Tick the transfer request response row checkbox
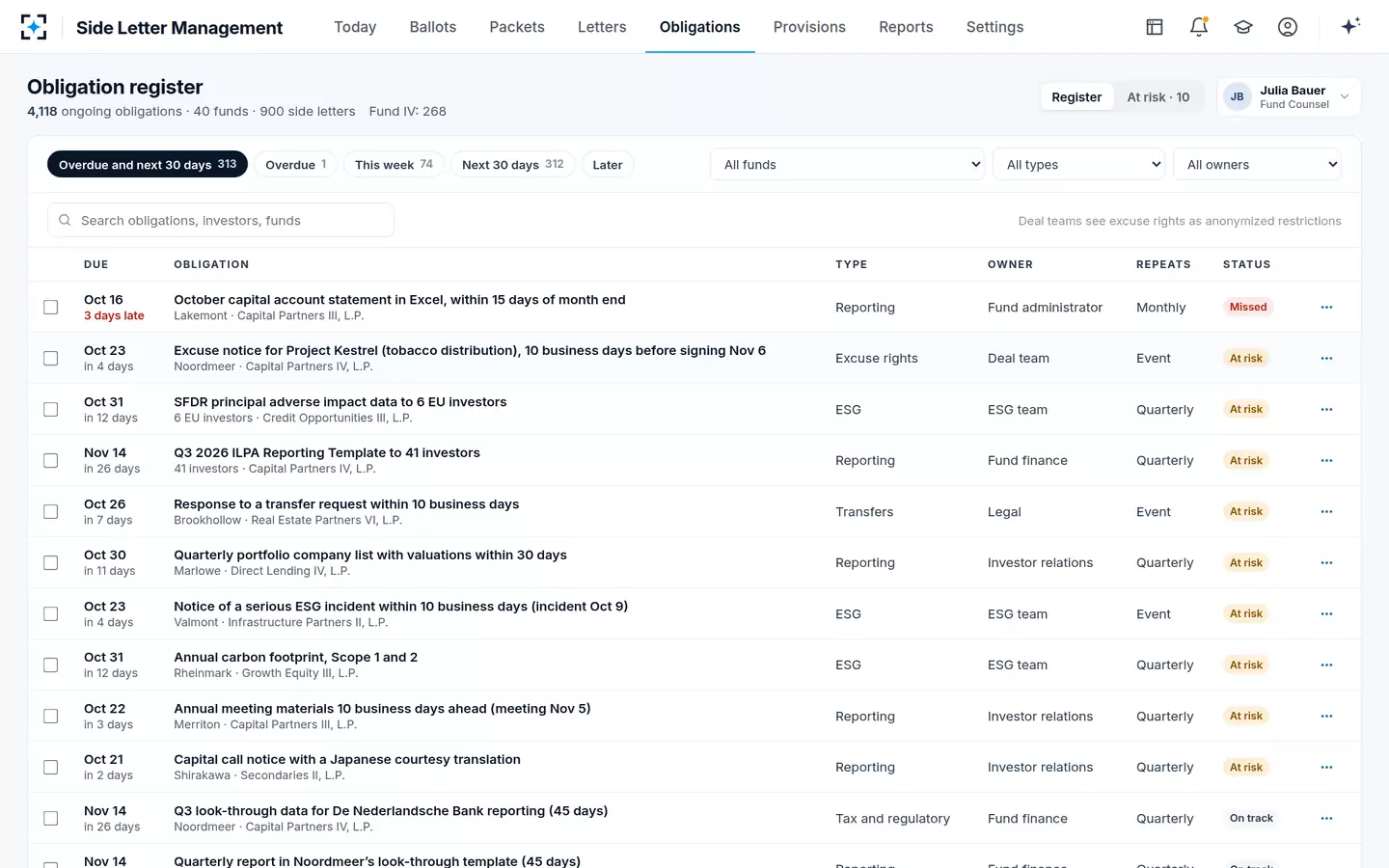 click(x=51, y=511)
